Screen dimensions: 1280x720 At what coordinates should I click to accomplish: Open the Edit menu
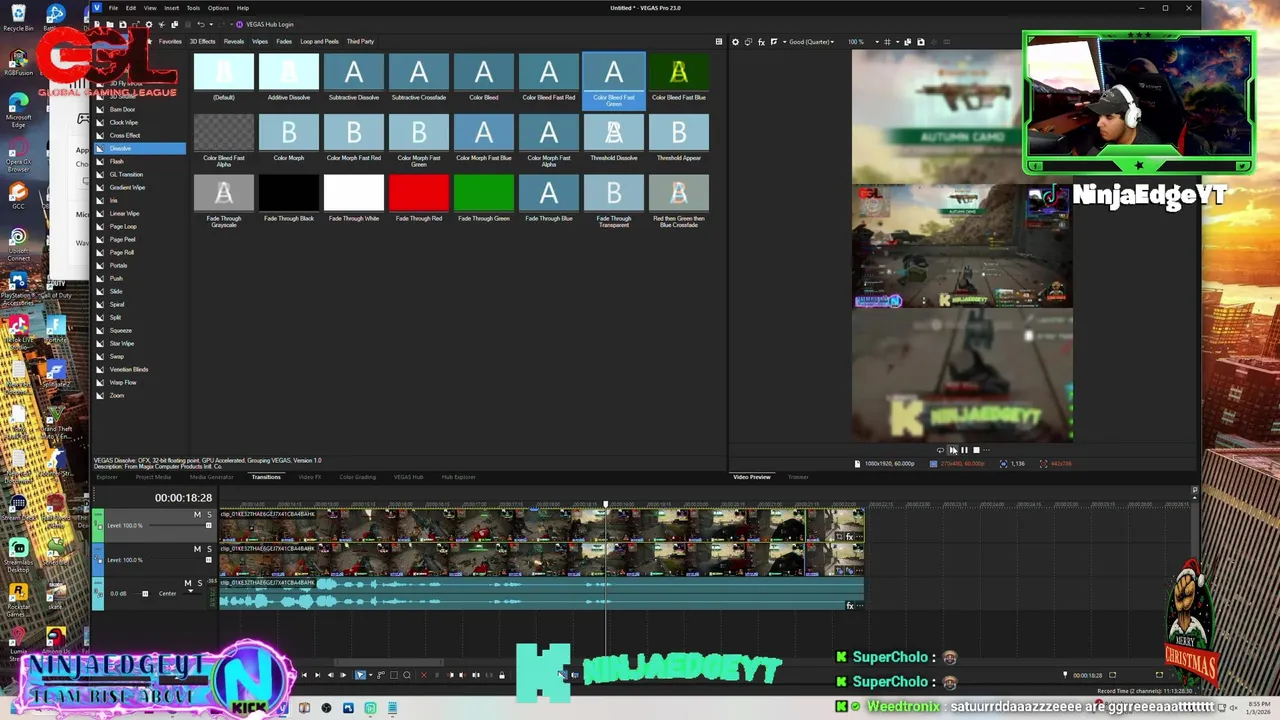click(131, 8)
